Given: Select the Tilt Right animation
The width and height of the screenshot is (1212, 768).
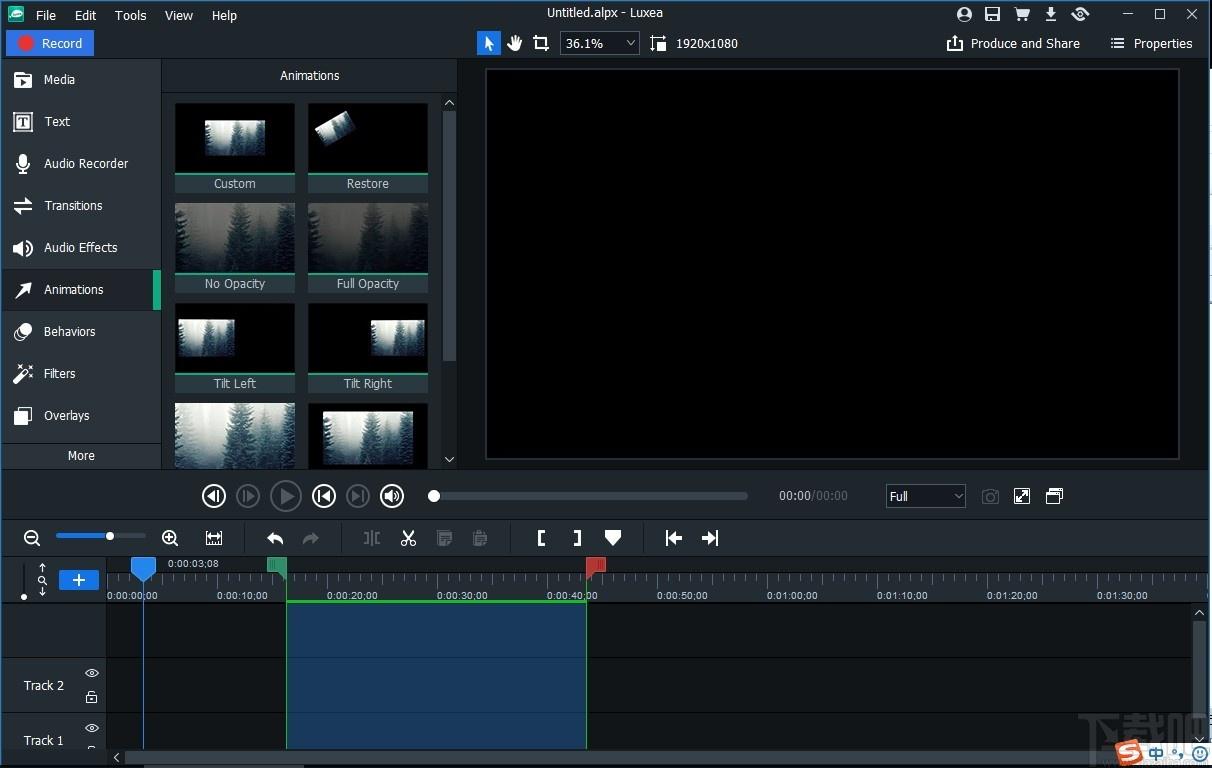Looking at the screenshot, I should pyautogui.click(x=368, y=348).
